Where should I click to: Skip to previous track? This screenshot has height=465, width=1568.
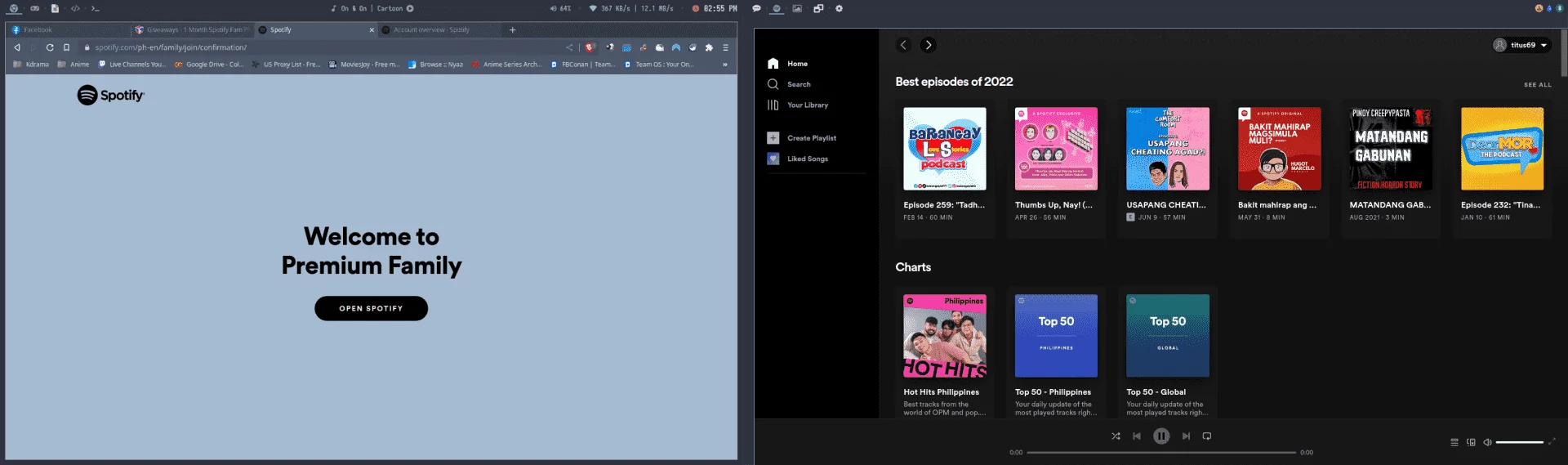pos(1136,436)
